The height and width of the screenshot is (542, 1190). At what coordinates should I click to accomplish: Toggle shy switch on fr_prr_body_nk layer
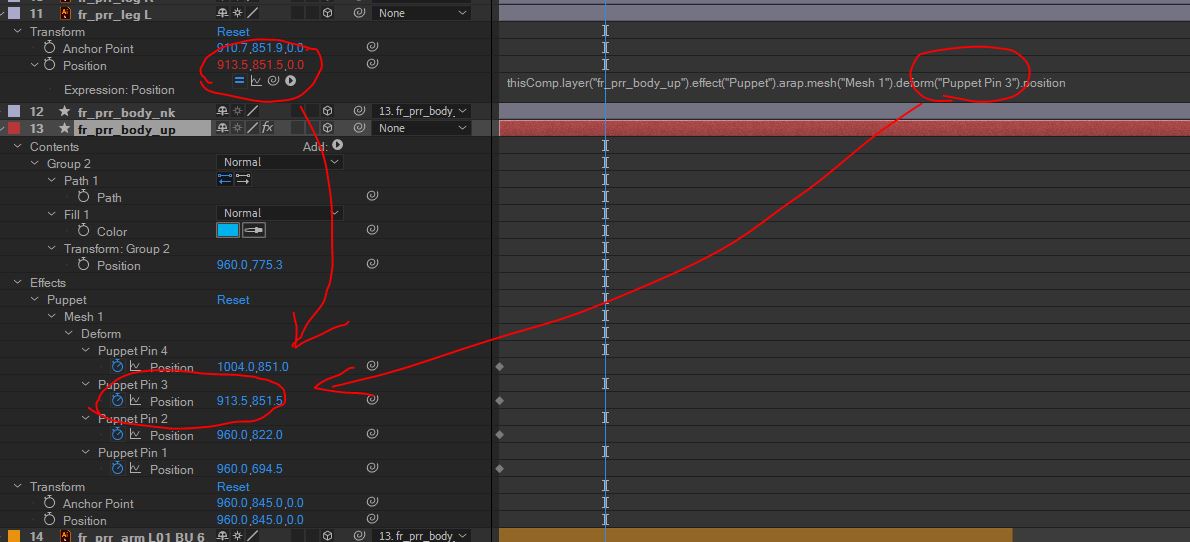click(222, 112)
